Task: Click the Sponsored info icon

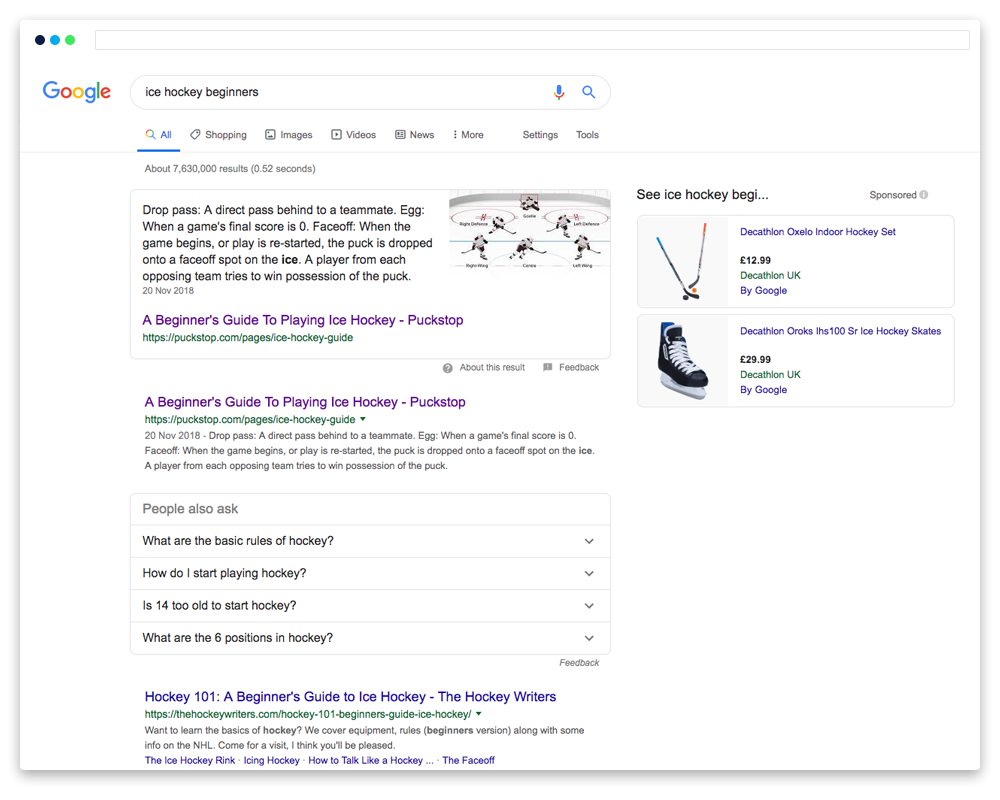Action: point(924,195)
